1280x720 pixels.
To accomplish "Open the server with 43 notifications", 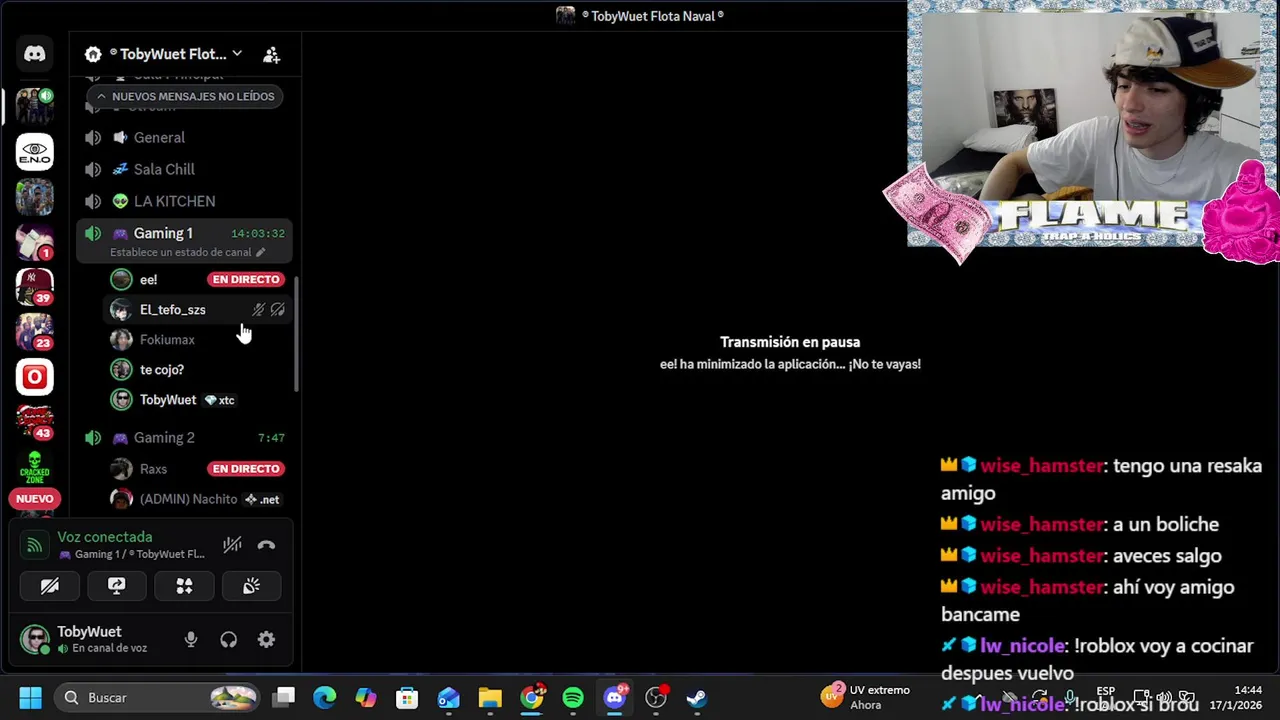I will (x=35, y=421).
